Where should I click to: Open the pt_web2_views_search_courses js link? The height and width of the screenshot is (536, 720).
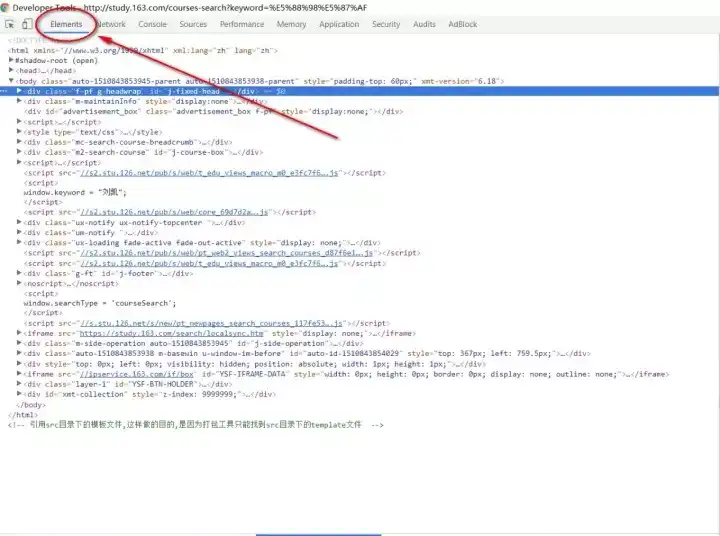226,253
